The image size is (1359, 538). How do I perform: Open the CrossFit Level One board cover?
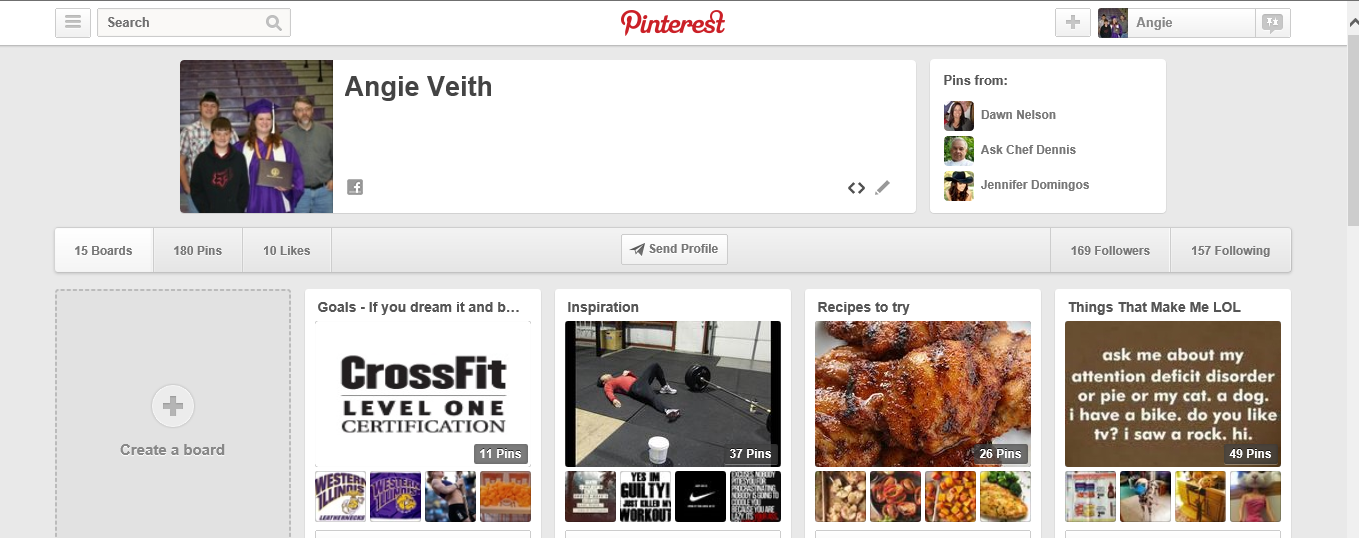423,394
